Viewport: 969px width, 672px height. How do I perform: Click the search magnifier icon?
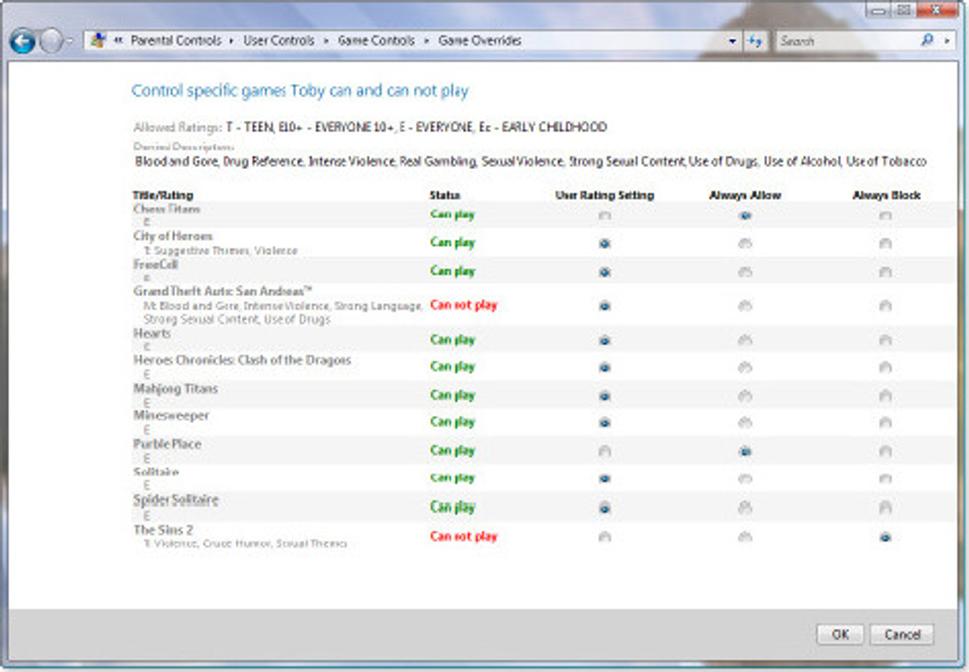pos(927,41)
